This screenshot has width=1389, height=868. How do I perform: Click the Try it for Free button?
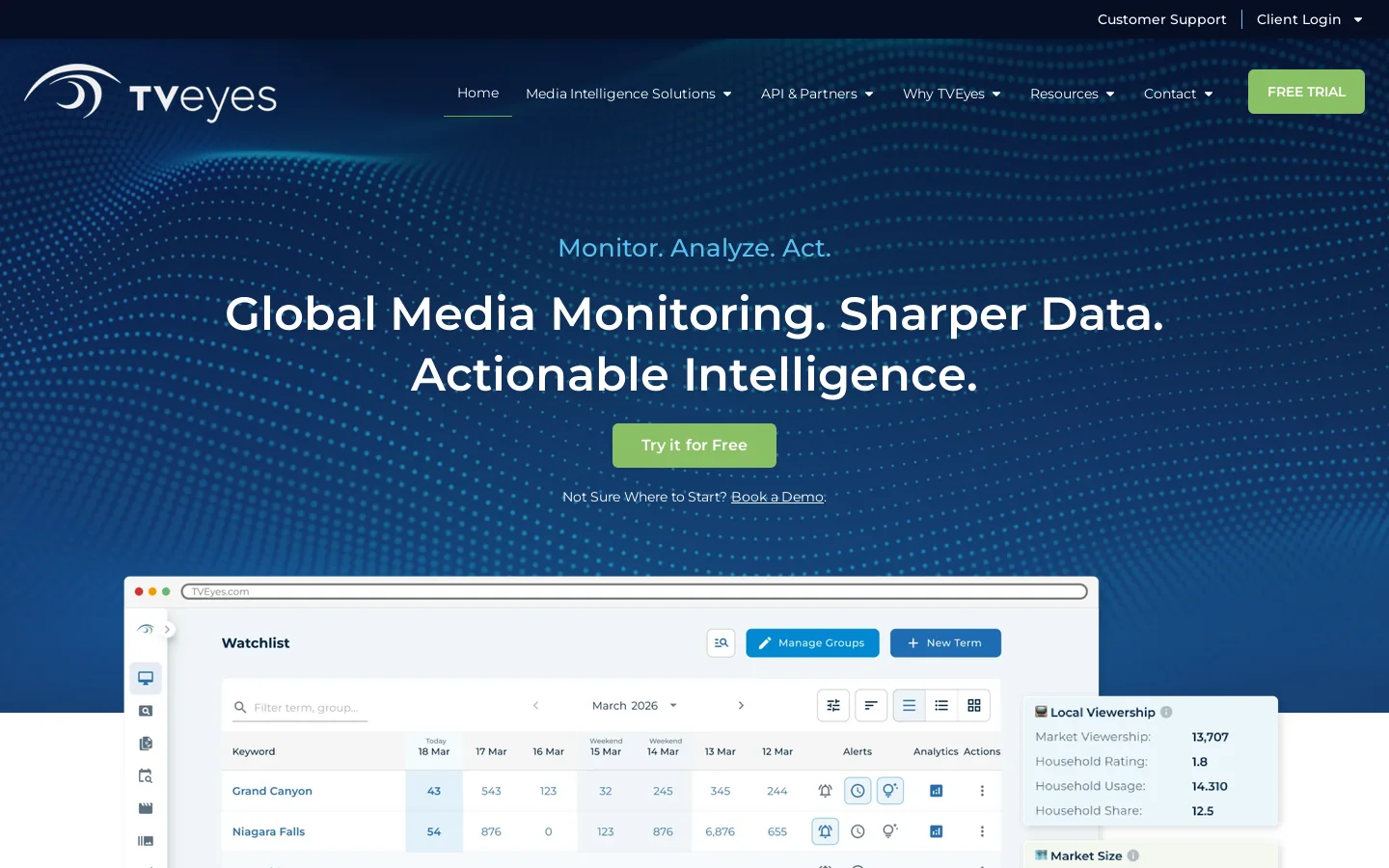tap(694, 446)
